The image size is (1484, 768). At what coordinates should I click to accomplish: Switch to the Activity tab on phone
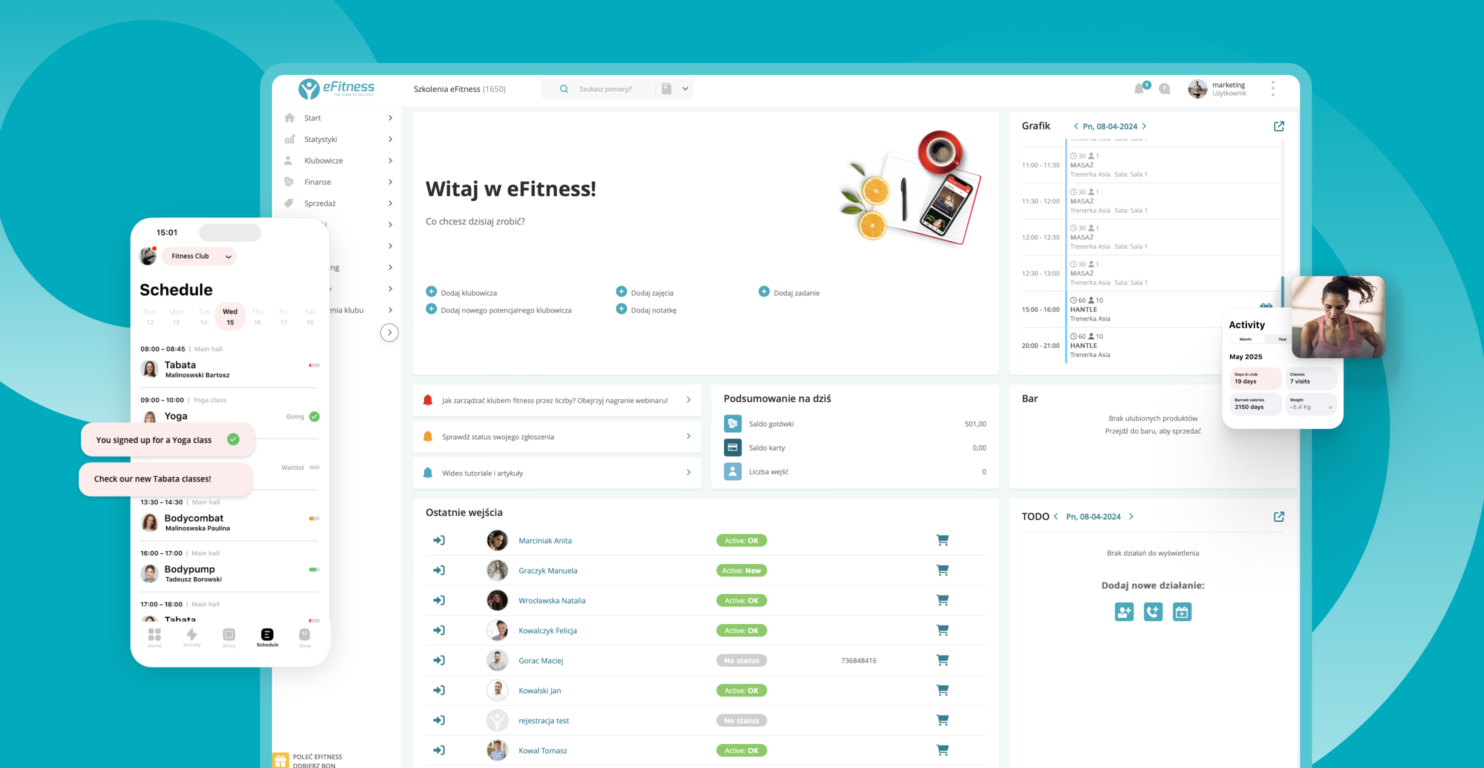tap(192, 637)
